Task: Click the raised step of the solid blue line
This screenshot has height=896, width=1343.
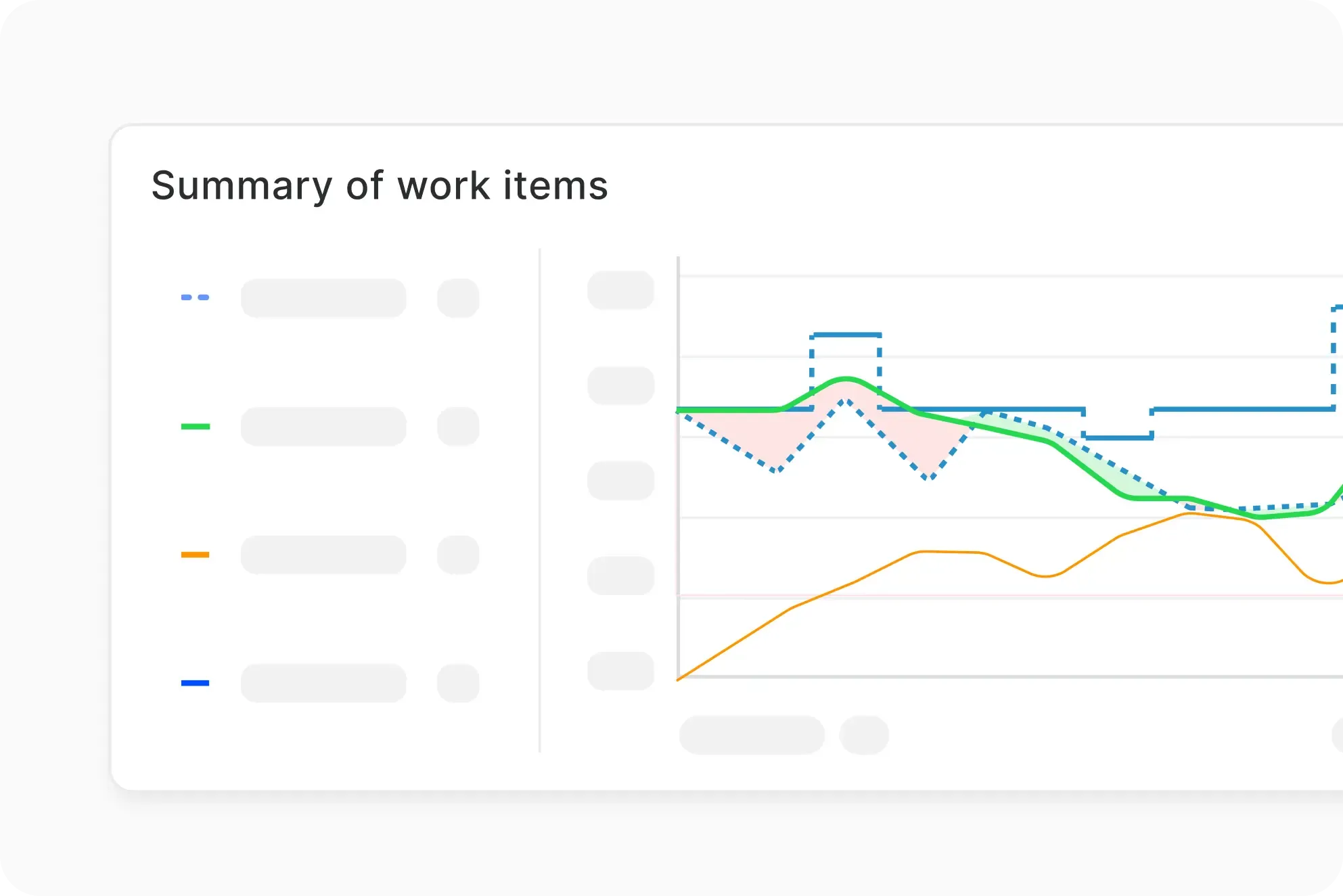Action: (846, 334)
